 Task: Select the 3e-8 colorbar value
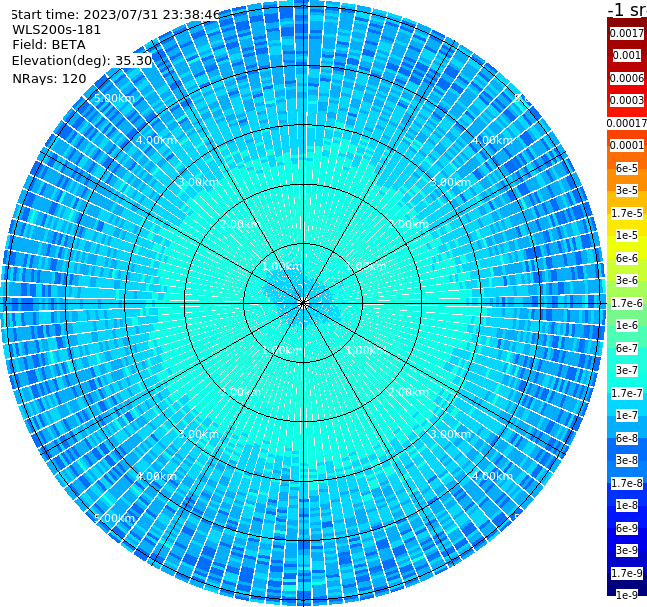click(627, 460)
